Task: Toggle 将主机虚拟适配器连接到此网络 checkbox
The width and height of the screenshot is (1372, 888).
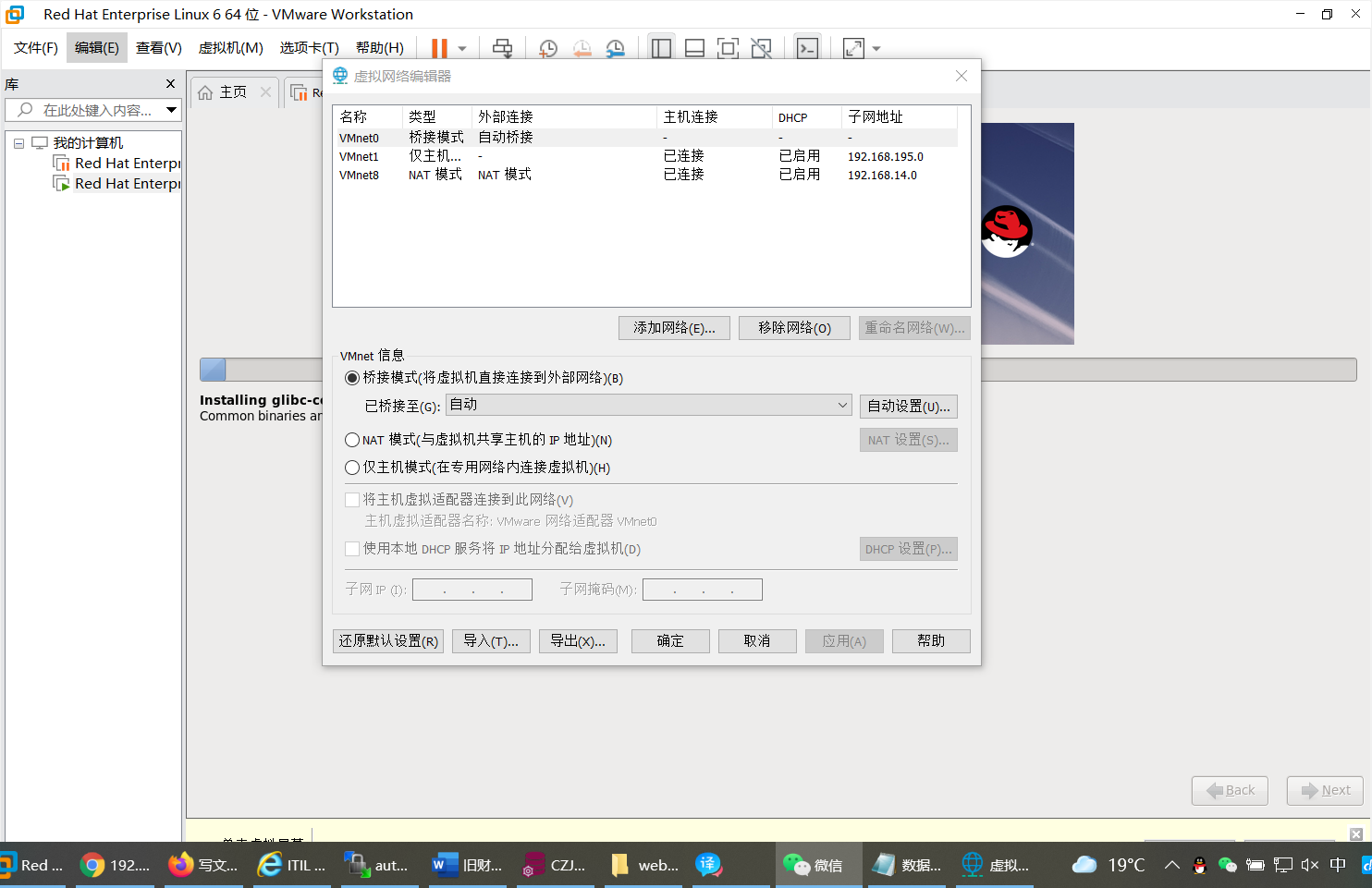Action: pos(352,500)
